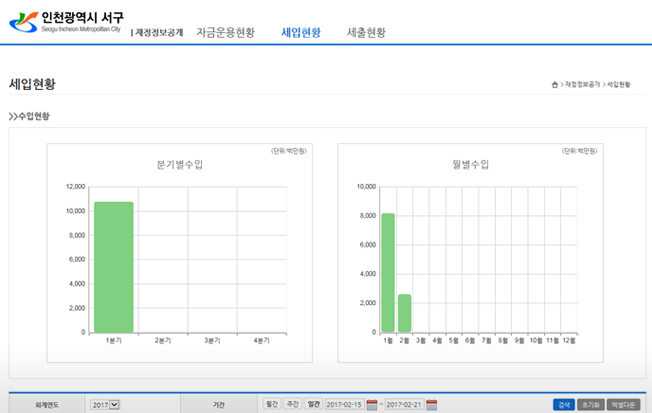The width and height of the screenshot is (652, 413).
Task: Click the 1월 bar in monthly chart
Action: (x=388, y=273)
